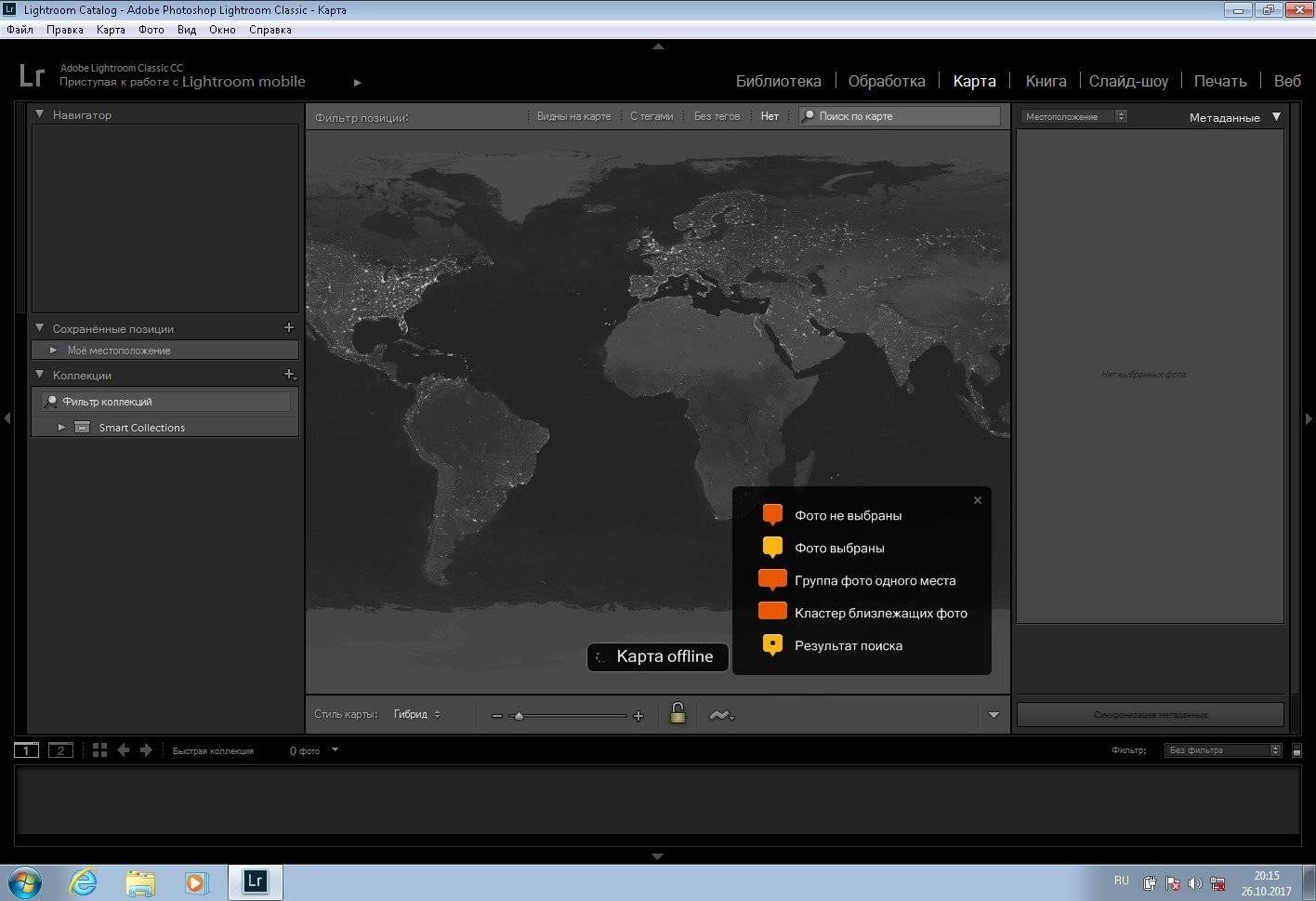Click the volume icon in system tray
The image size is (1316, 901).
tap(1195, 883)
